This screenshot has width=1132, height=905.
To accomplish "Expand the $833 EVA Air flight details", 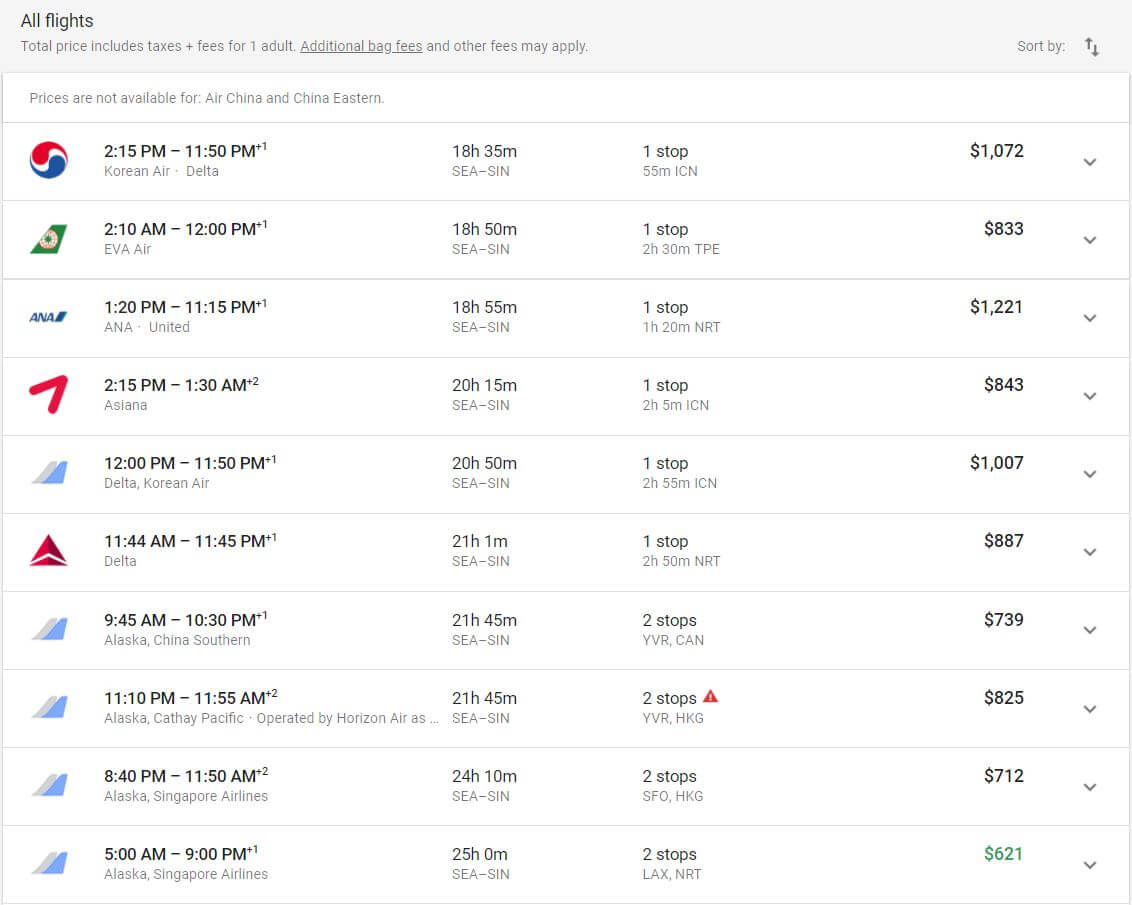I will click(1090, 240).
